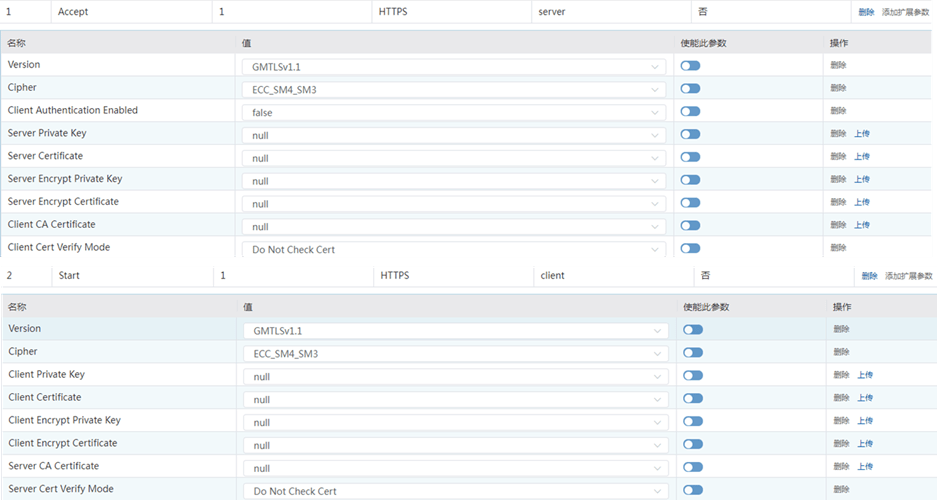Open the Client Authentication Enabled false dropdown
This screenshot has width=937, height=500.
coord(454,112)
